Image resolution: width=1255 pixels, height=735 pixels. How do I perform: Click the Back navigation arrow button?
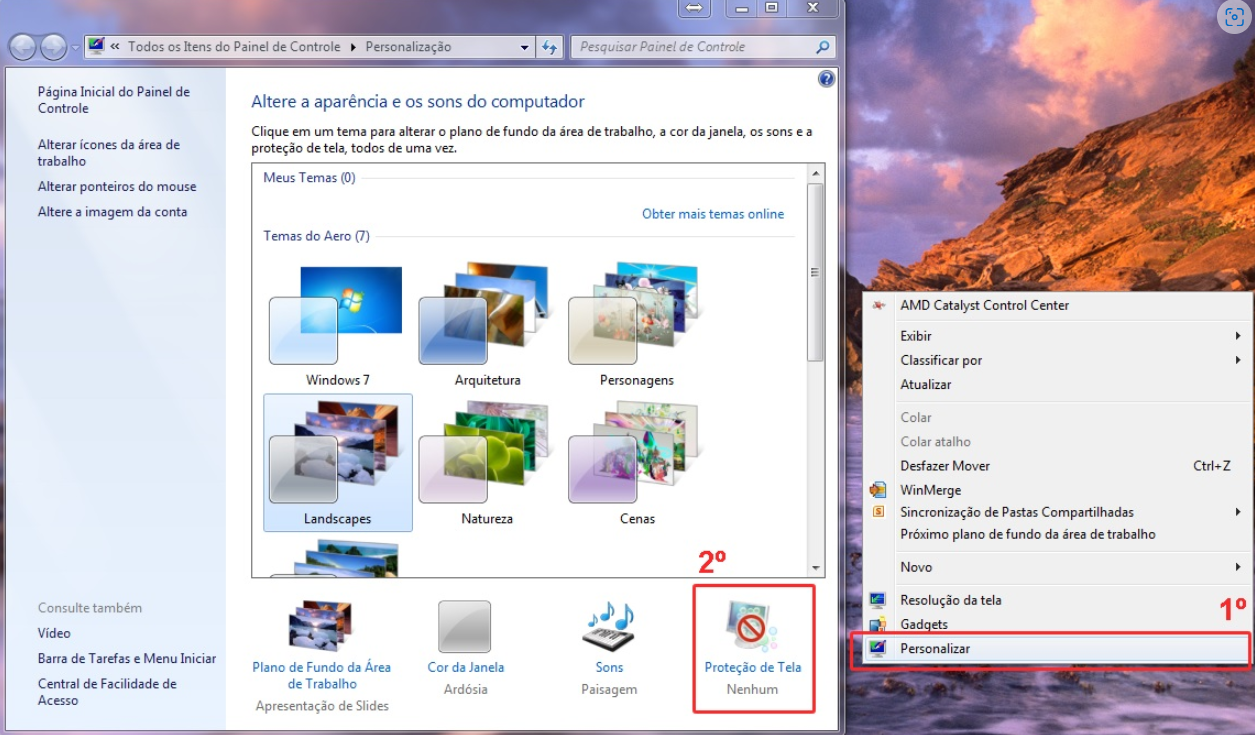point(23,47)
